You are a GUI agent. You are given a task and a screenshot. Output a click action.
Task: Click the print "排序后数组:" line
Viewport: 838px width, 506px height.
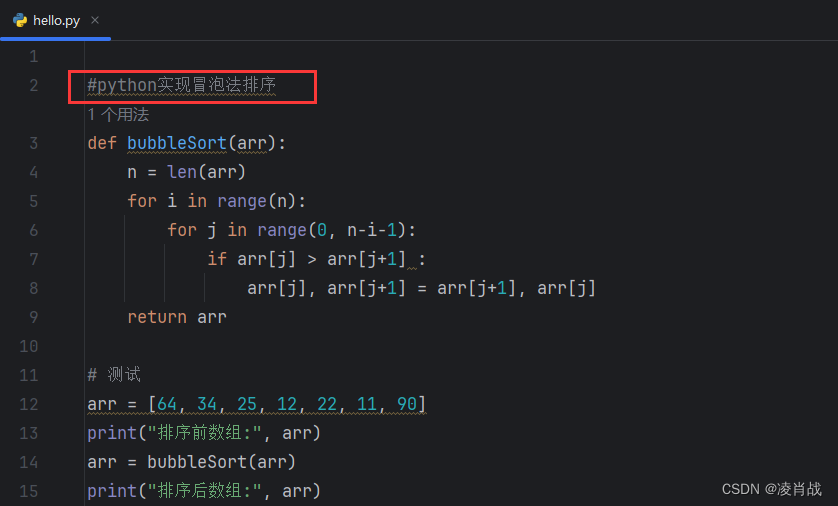tap(204, 491)
